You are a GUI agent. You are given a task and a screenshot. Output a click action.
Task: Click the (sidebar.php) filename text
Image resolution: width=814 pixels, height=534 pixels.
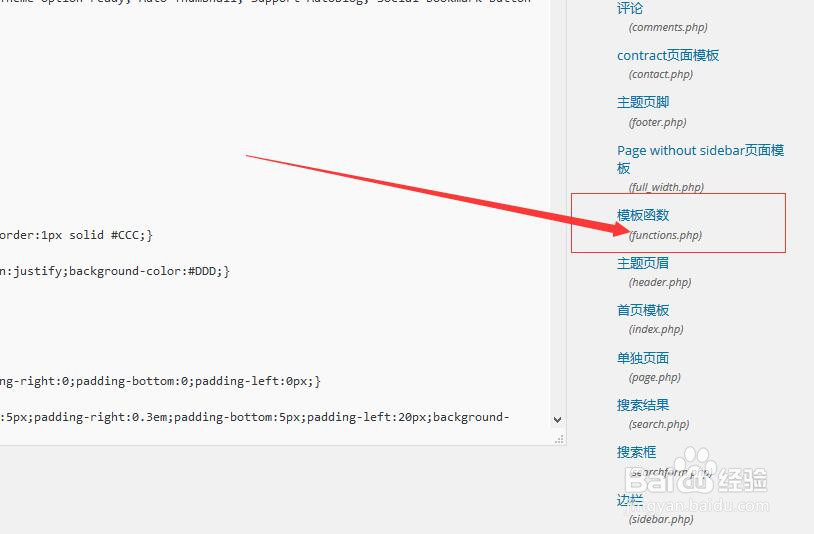click(661, 519)
